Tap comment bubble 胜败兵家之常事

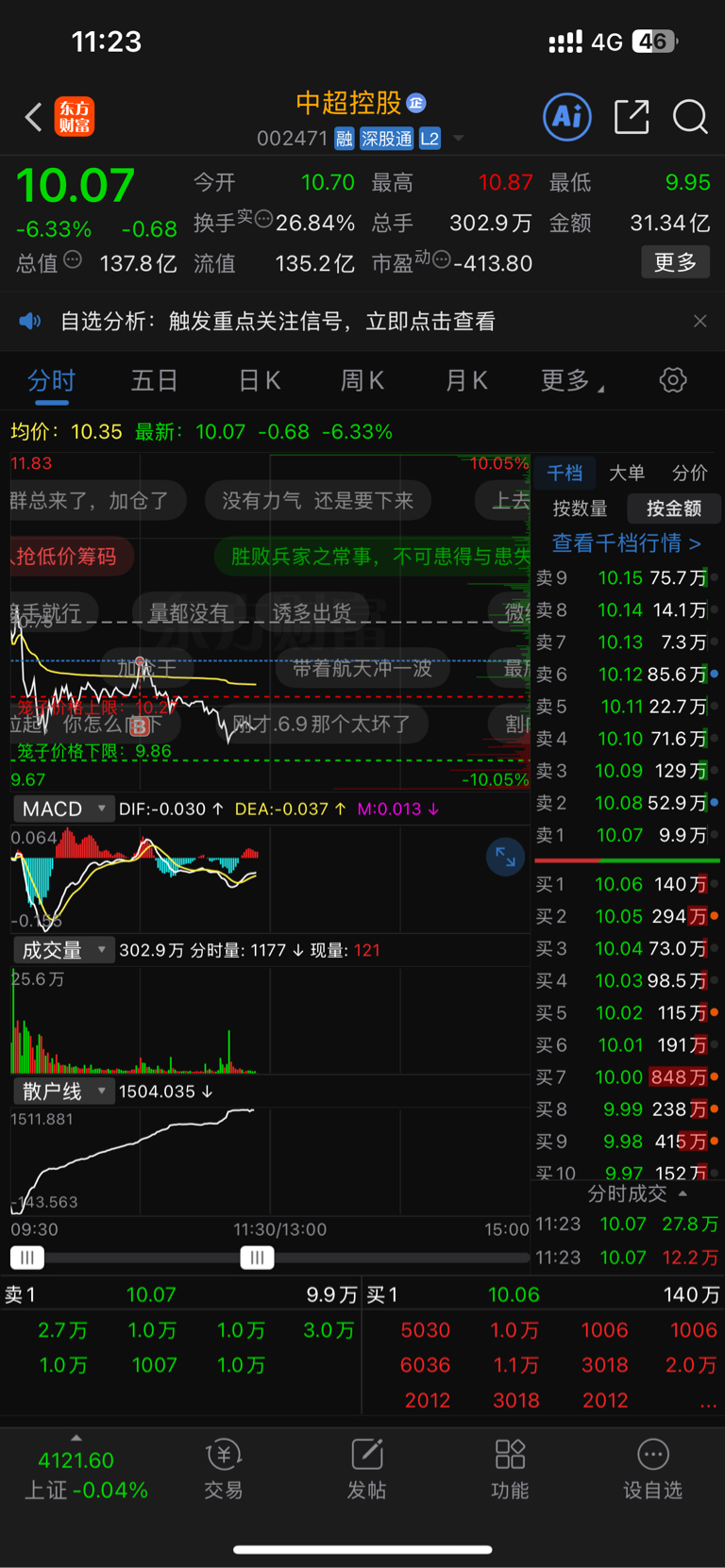tap(373, 556)
